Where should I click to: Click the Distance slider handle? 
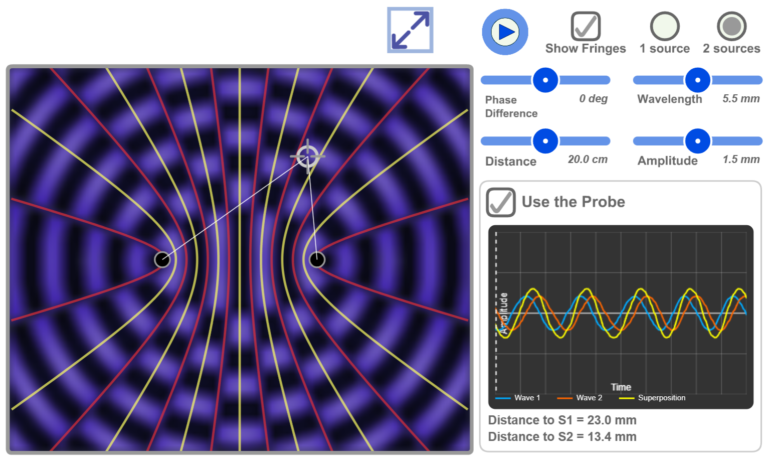tap(545, 141)
